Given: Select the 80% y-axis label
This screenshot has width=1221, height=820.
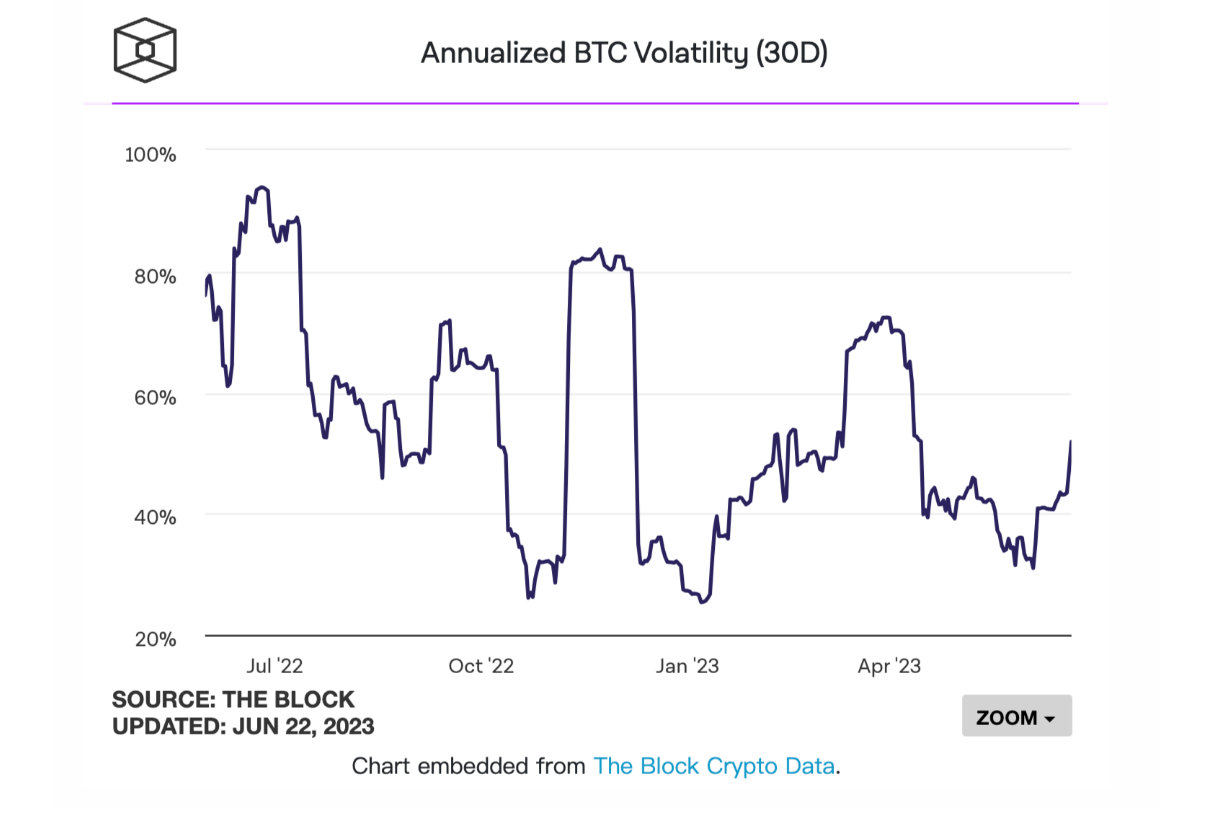Looking at the screenshot, I should pos(156,277).
